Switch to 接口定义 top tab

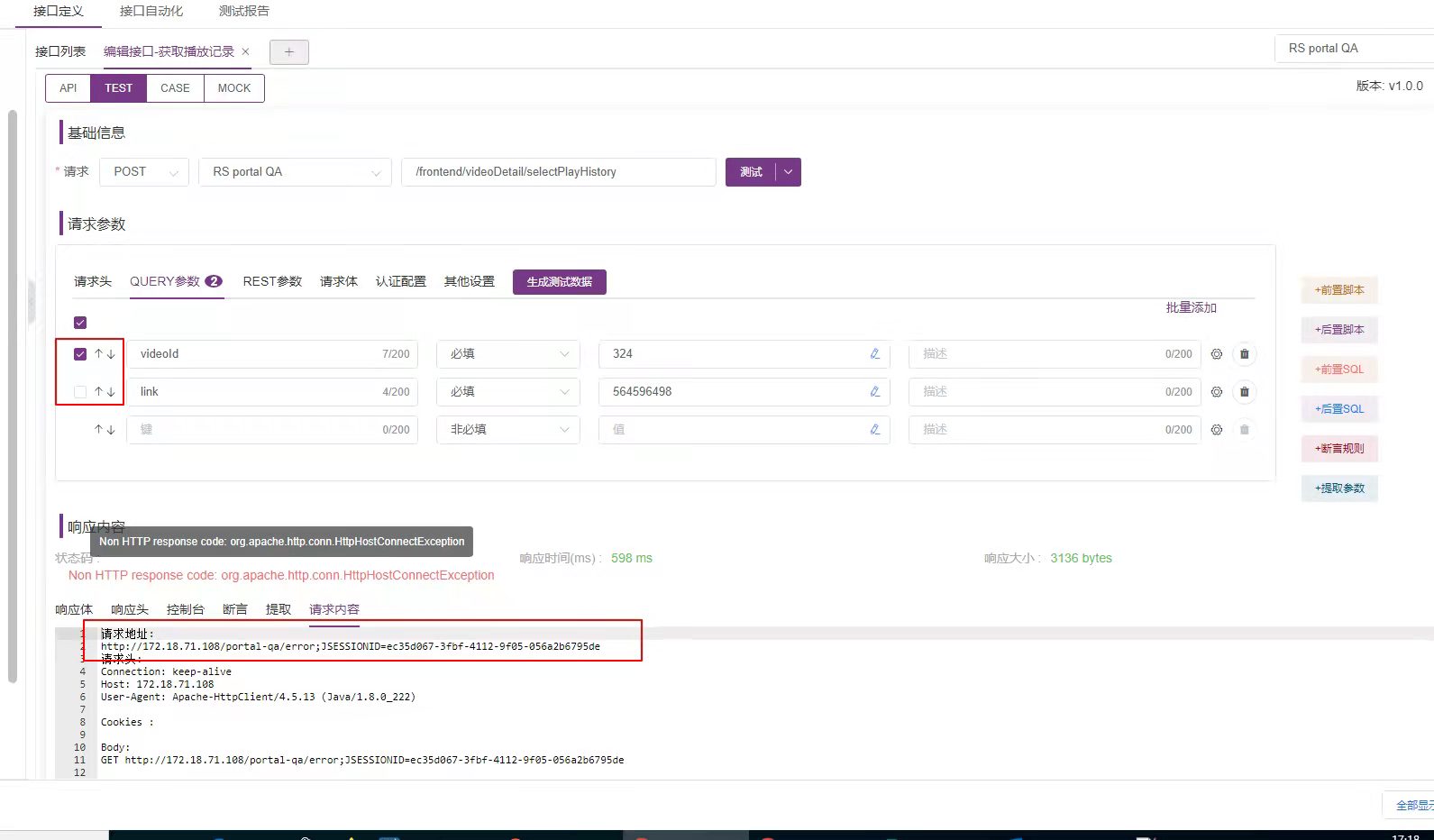[x=59, y=11]
